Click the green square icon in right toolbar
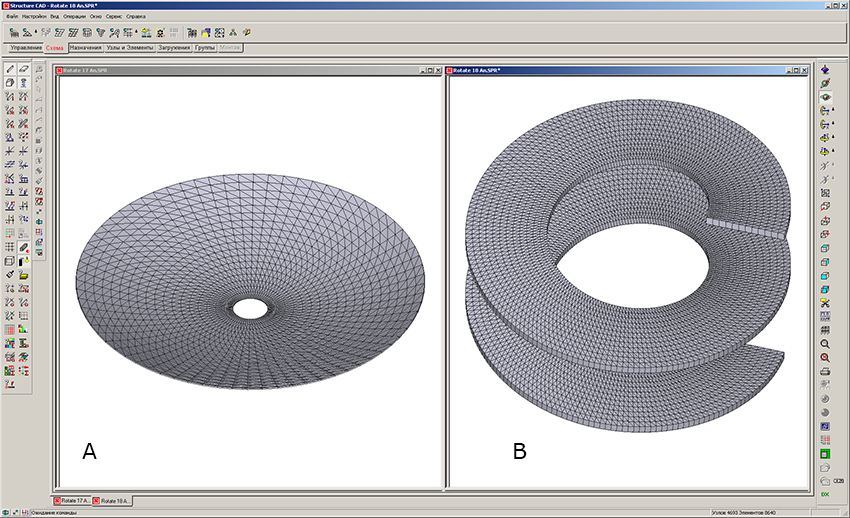The height and width of the screenshot is (518, 850). pyautogui.click(x=825, y=453)
